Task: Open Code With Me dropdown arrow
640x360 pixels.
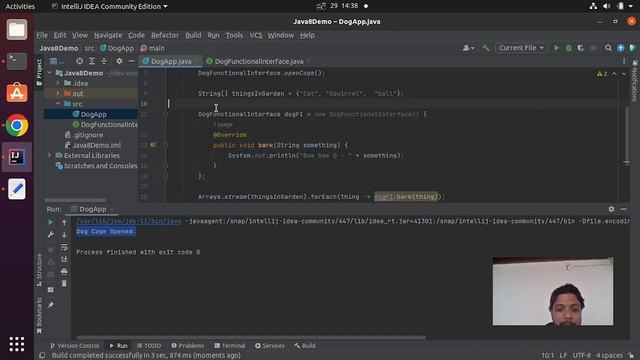Action: pyautogui.click(x=473, y=48)
